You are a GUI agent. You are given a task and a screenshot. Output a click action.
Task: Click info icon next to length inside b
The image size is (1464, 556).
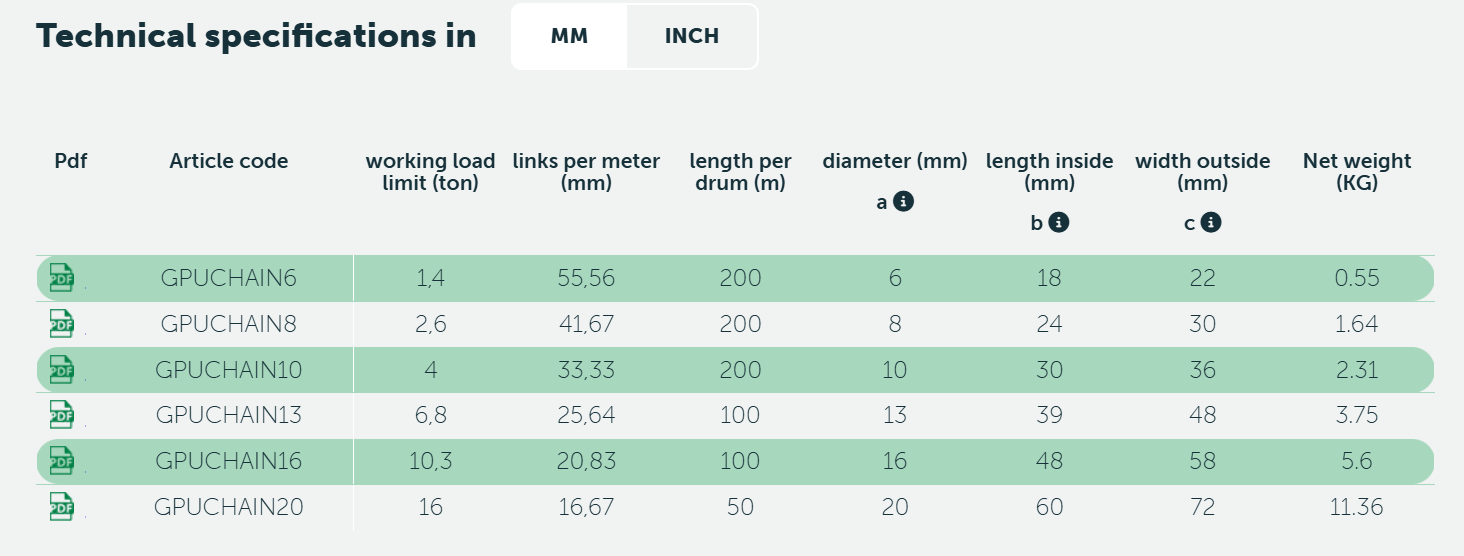(1059, 223)
